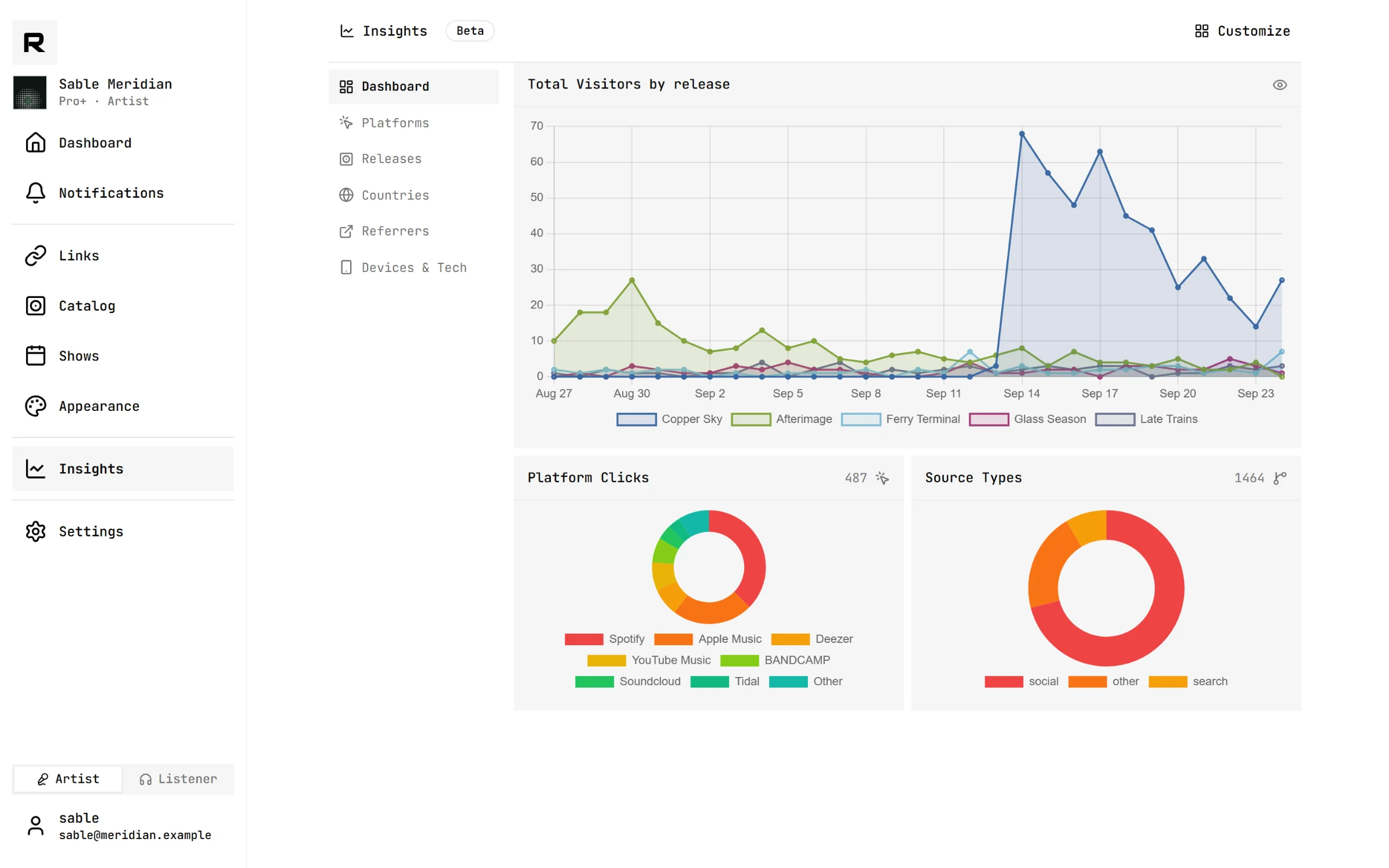Toggle chart visibility with eye icon
Image resolution: width=1389 pixels, height=868 pixels.
pyautogui.click(x=1280, y=85)
